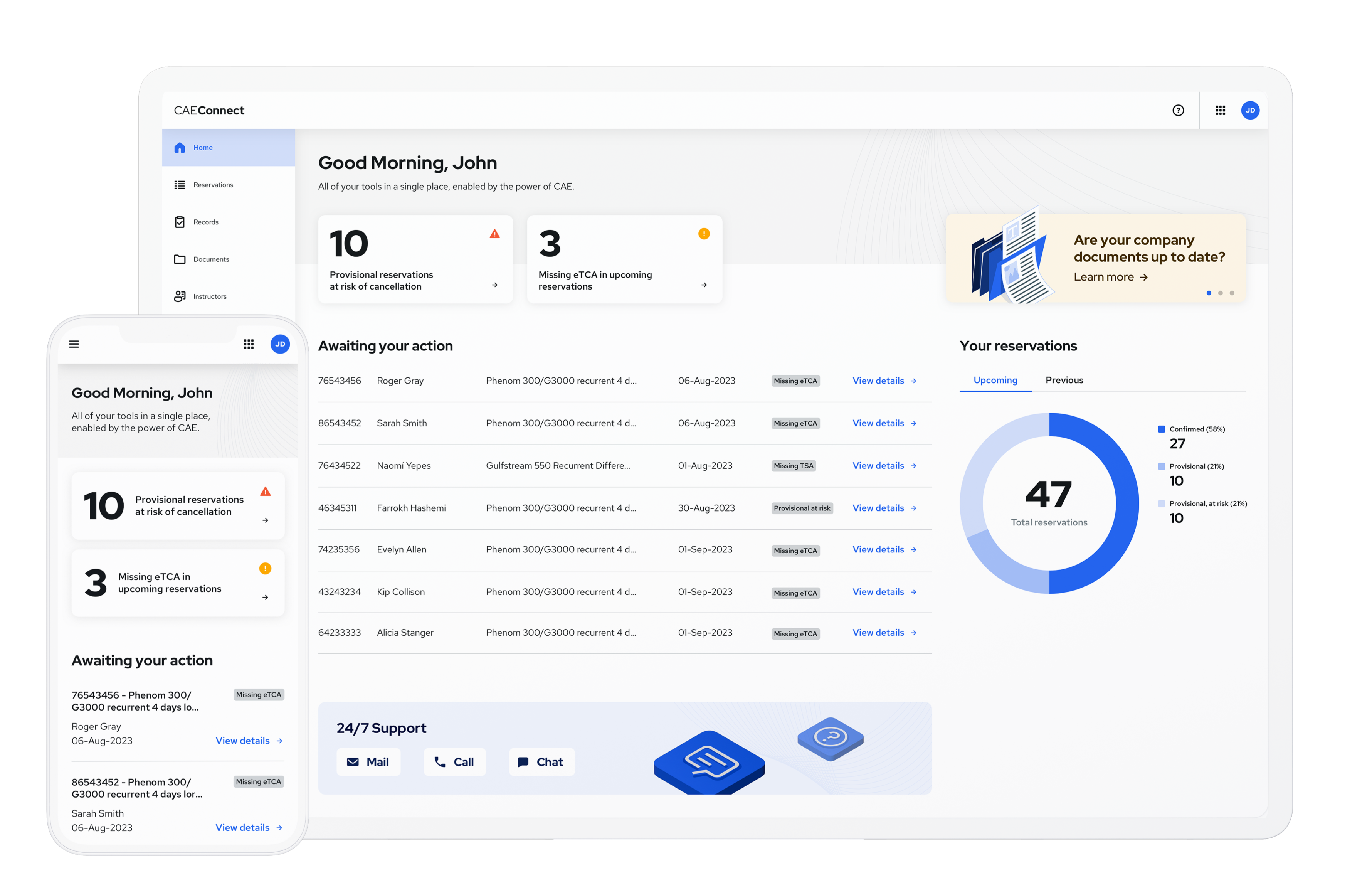Open the mobile hamburger menu
The width and height of the screenshot is (1372, 889).
click(x=74, y=344)
